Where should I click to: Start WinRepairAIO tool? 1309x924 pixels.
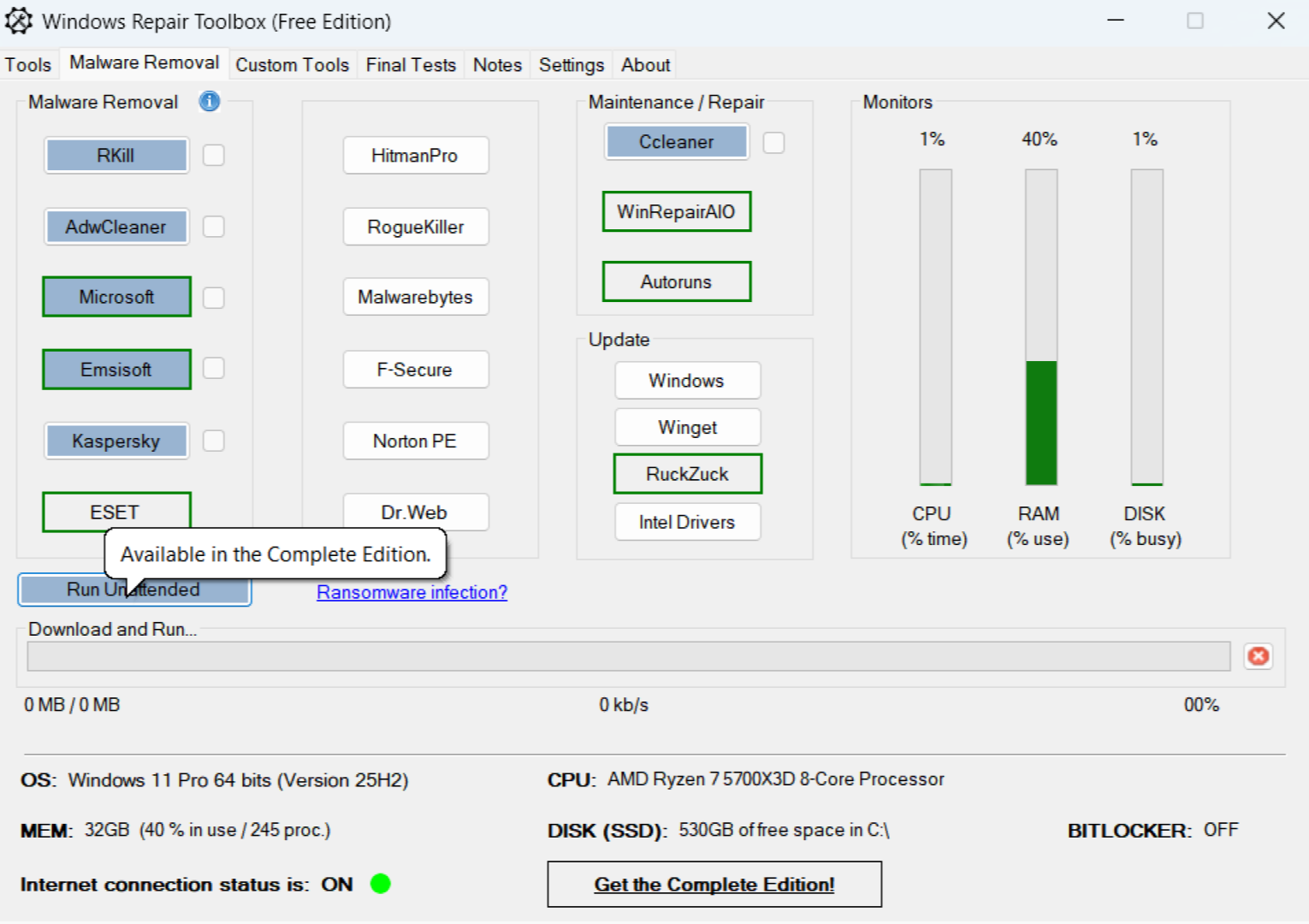tap(677, 211)
